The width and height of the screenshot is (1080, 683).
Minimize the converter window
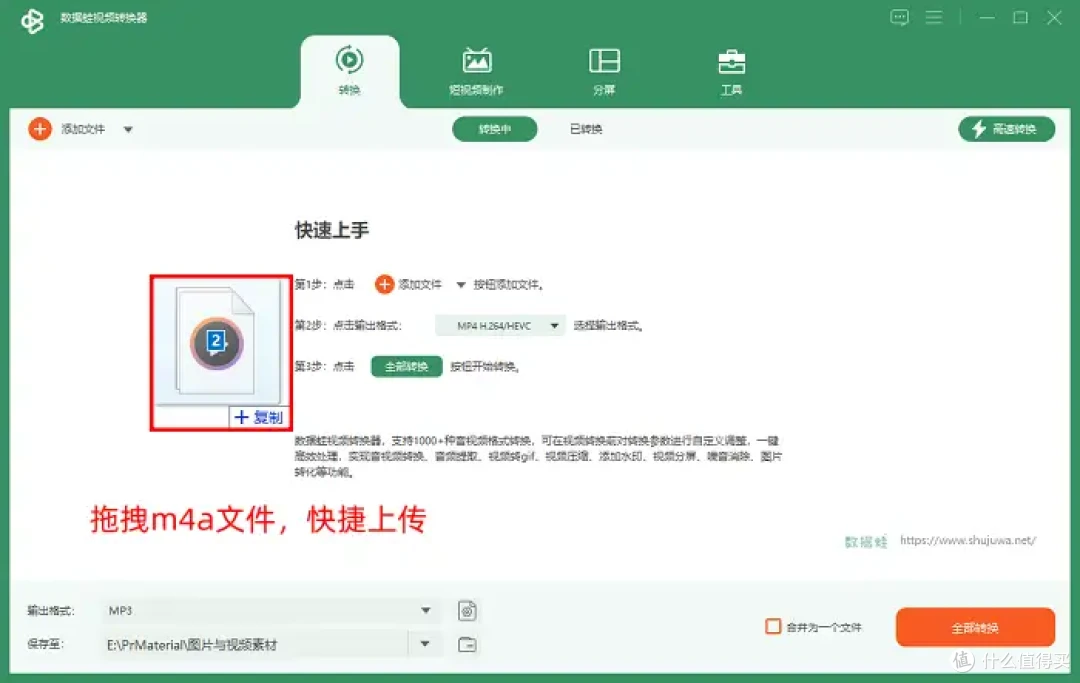(x=987, y=17)
